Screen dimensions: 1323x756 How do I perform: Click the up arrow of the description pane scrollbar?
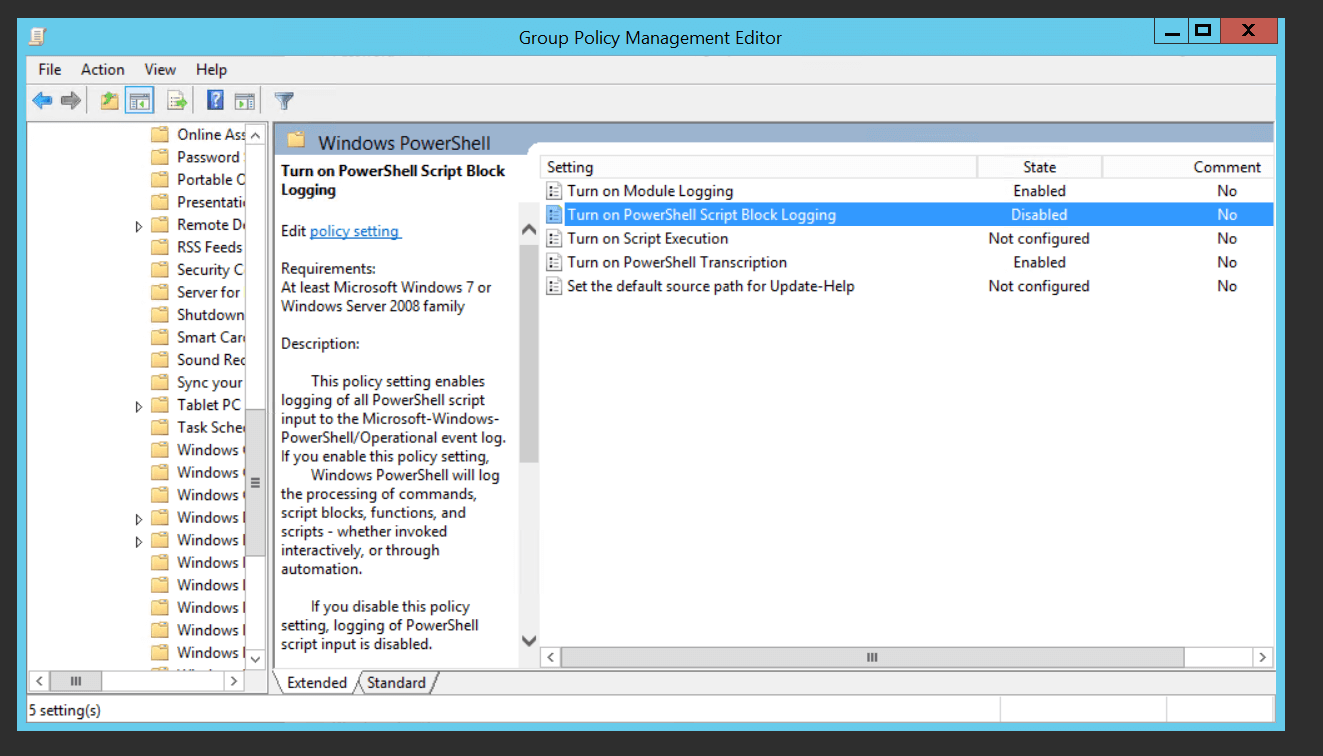(x=529, y=230)
